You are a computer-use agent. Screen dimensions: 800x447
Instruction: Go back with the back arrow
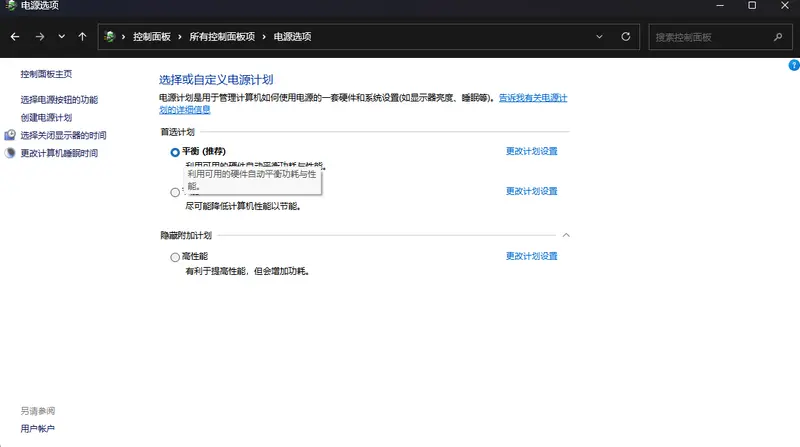click(x=15, y=37)
